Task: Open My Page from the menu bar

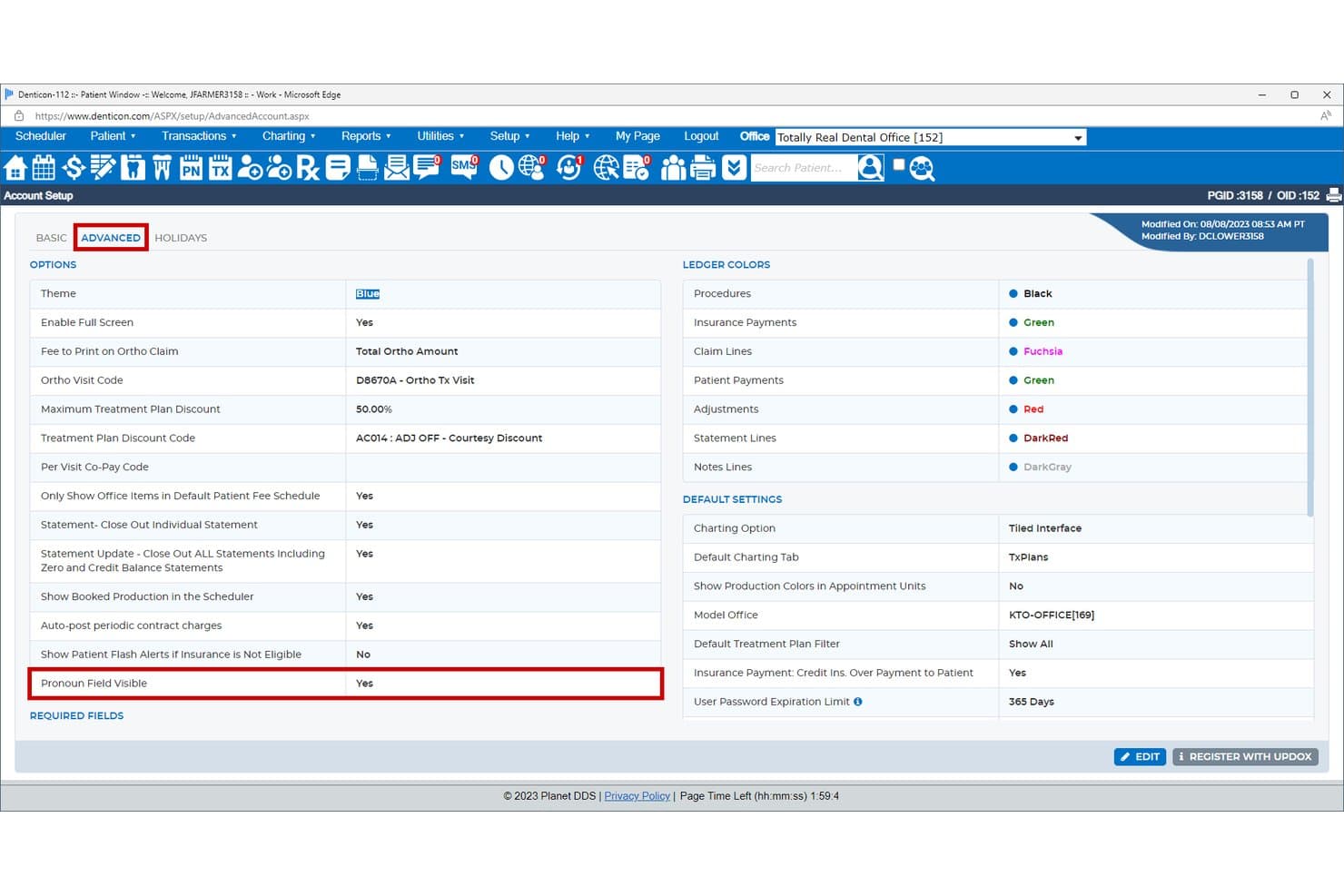Action: [637, 136]
